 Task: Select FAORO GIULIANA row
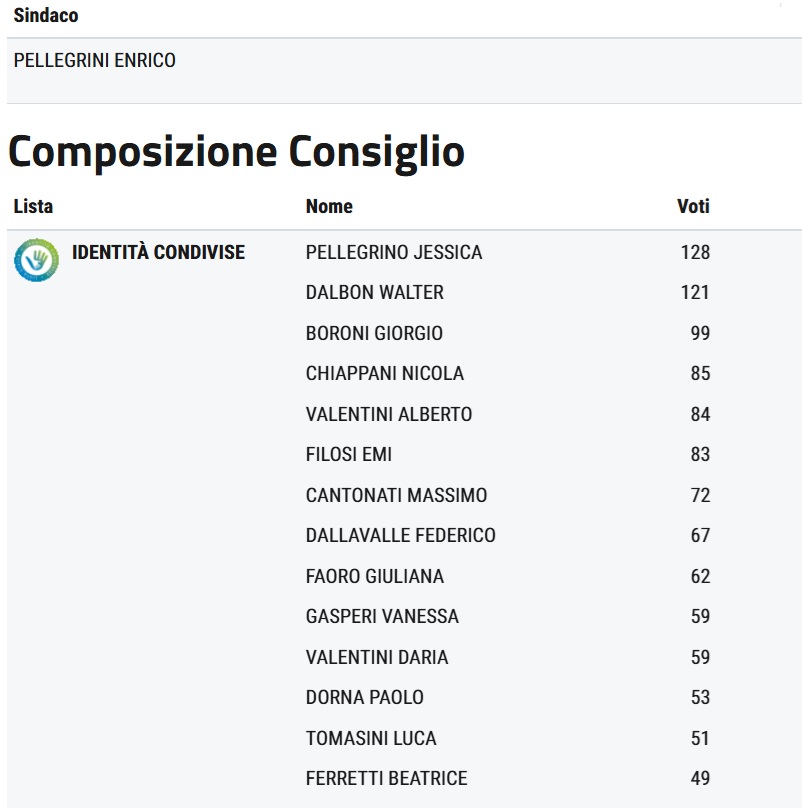point(375,576)
